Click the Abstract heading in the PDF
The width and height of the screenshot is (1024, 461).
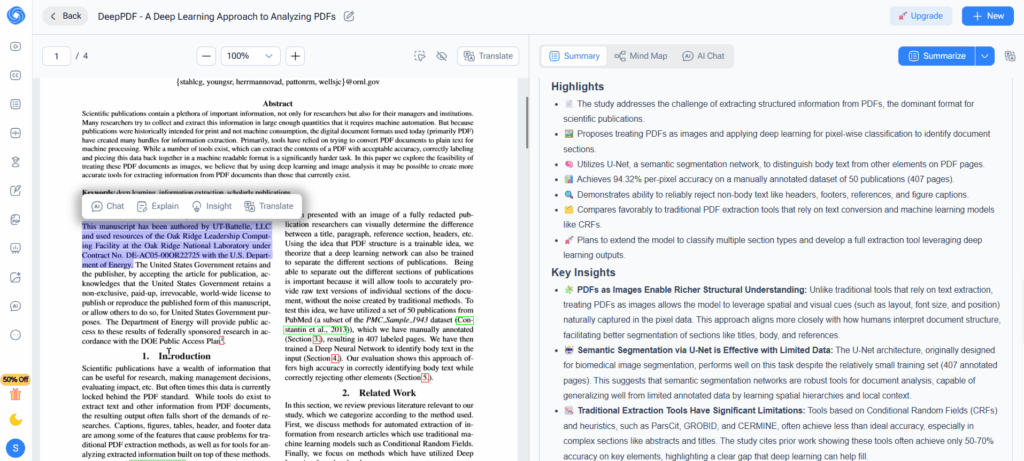pos(278,103)
